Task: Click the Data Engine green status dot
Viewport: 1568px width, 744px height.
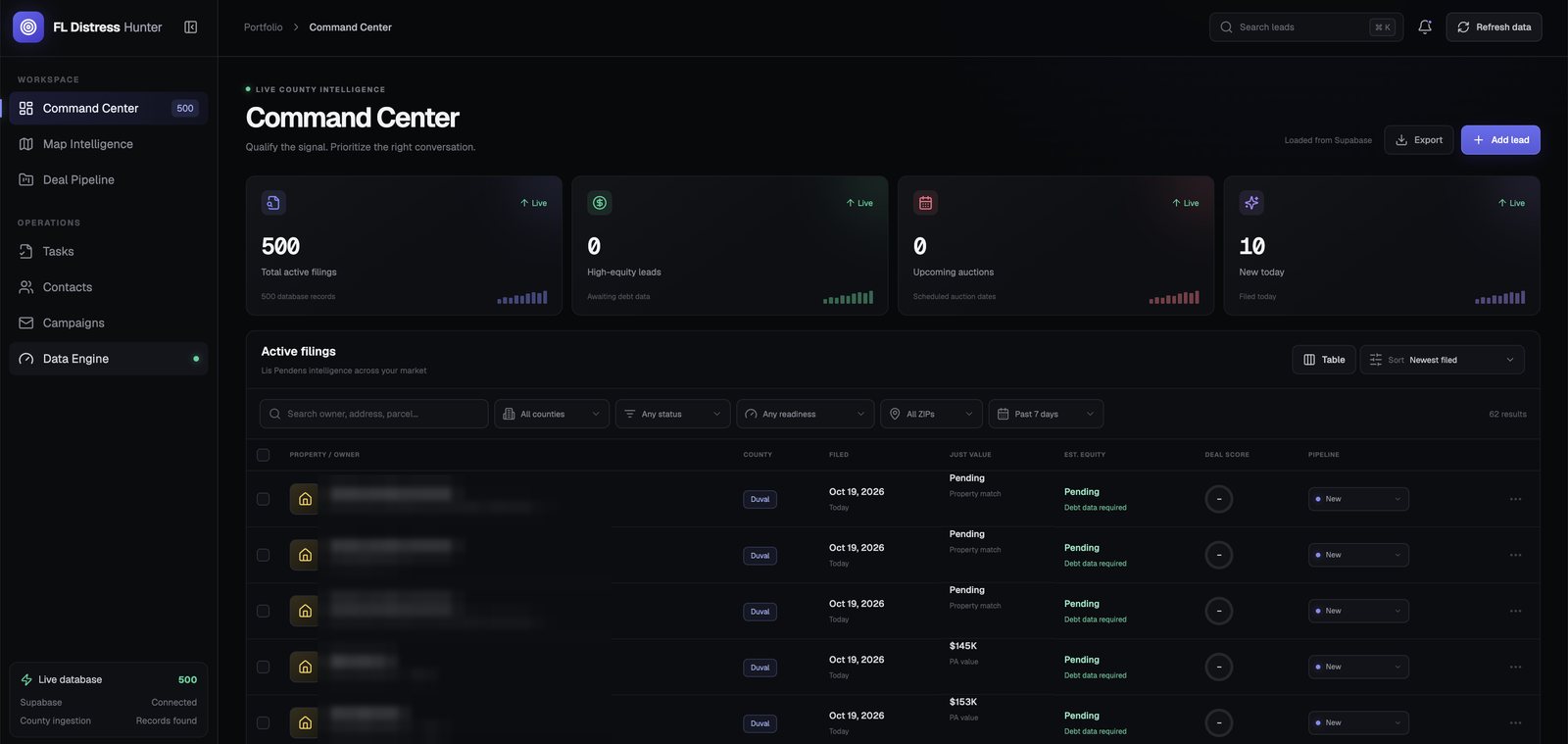Action: (196, 359)
